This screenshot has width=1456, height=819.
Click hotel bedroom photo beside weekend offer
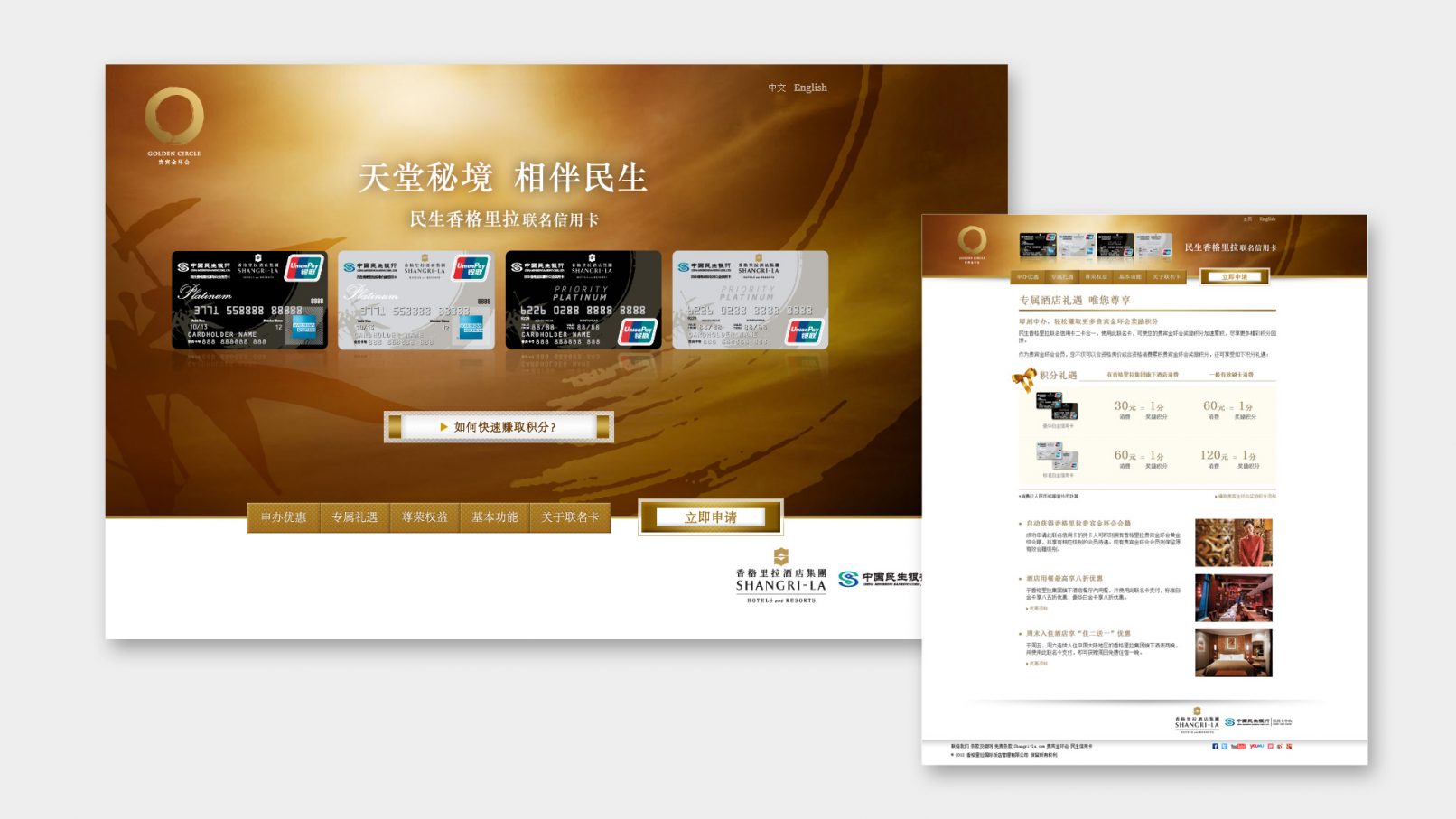tap(1233, 653)
